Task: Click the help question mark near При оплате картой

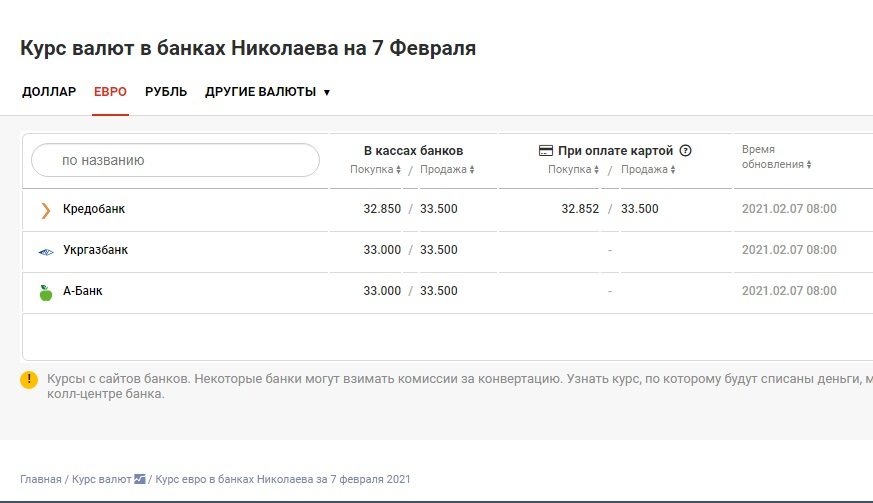Action: coord(685,151)
